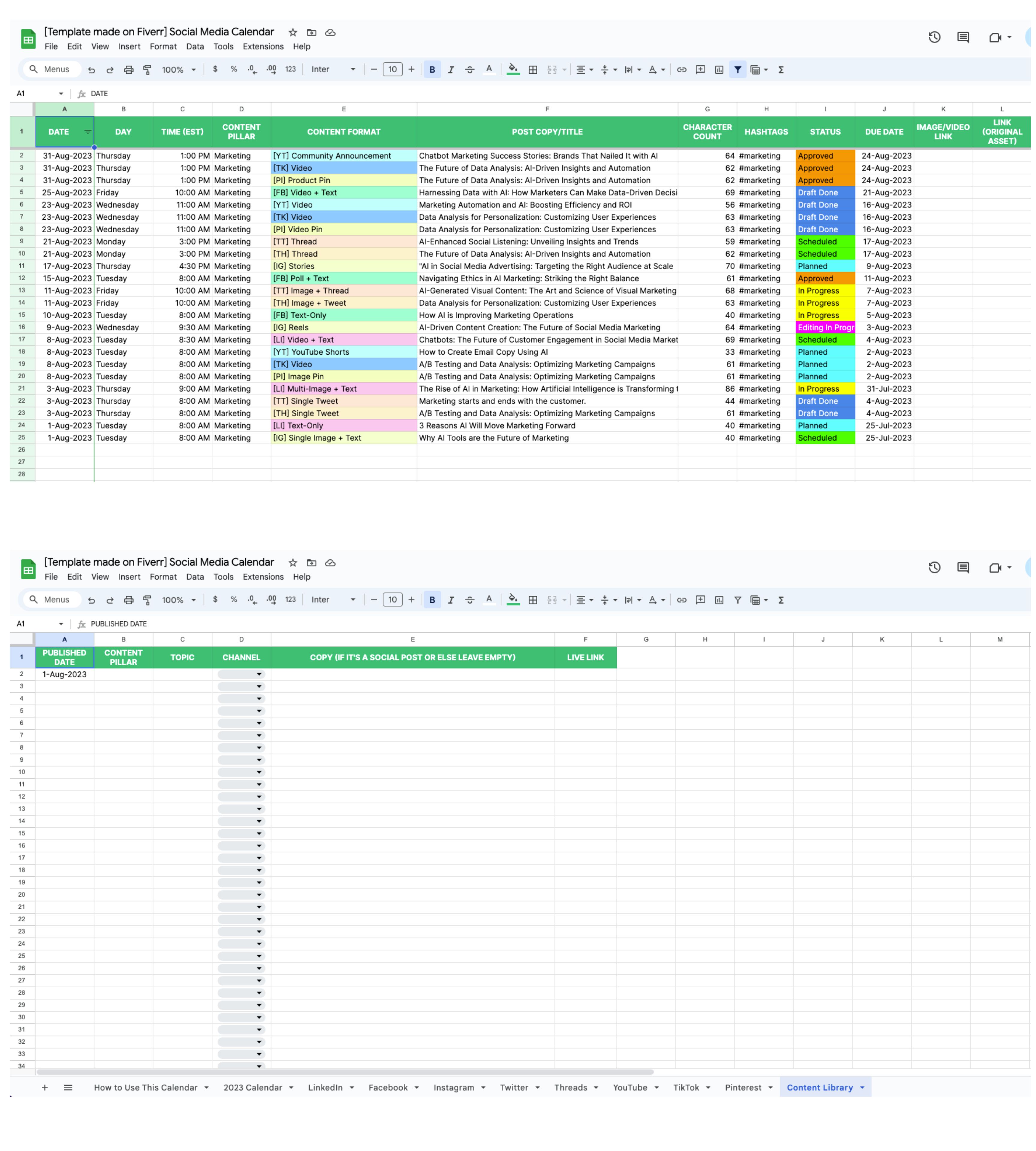Viewport: 1036px width, 1151px height.
Task: Open the Extensions menu in the upper window
Action: click(x=263, y=47)
